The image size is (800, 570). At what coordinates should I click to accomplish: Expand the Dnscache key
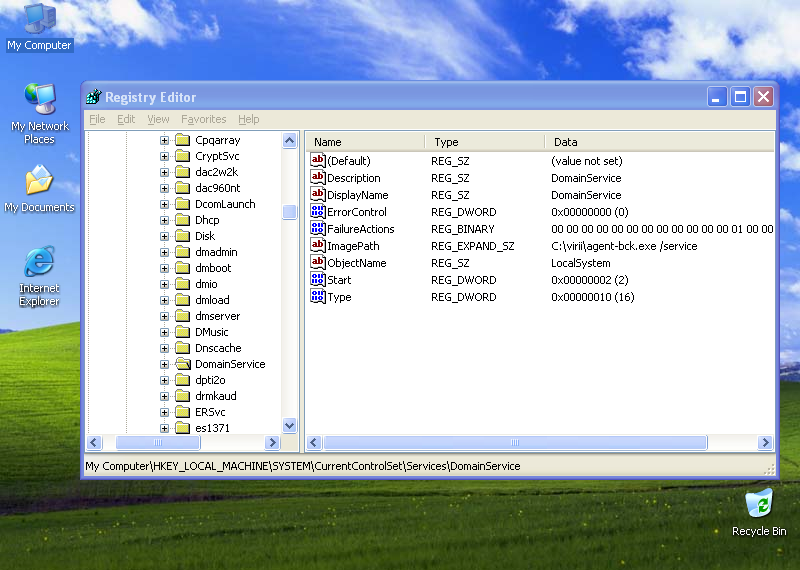164,348
